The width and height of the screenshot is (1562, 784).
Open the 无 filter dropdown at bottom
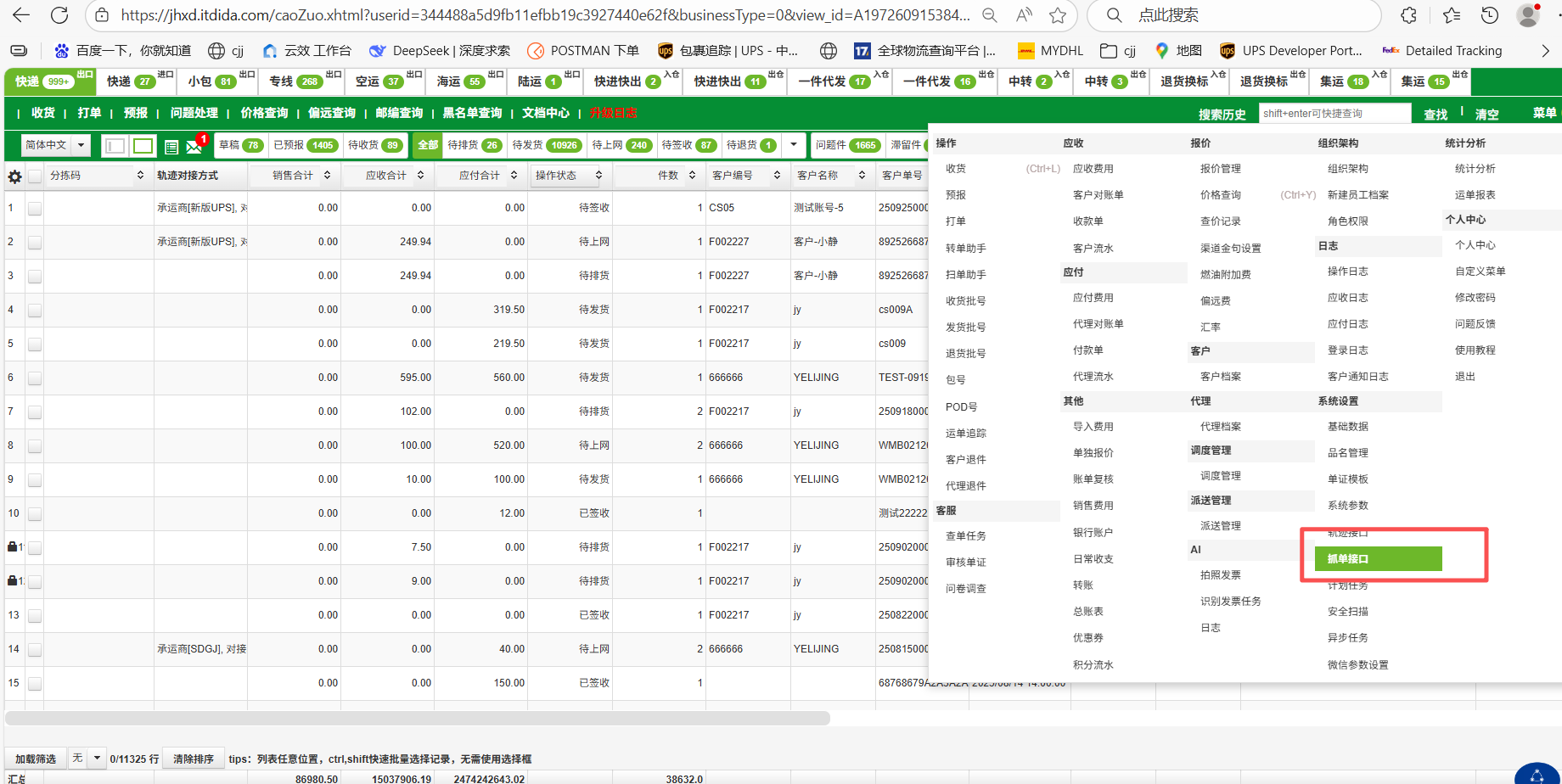click(86, 758)
